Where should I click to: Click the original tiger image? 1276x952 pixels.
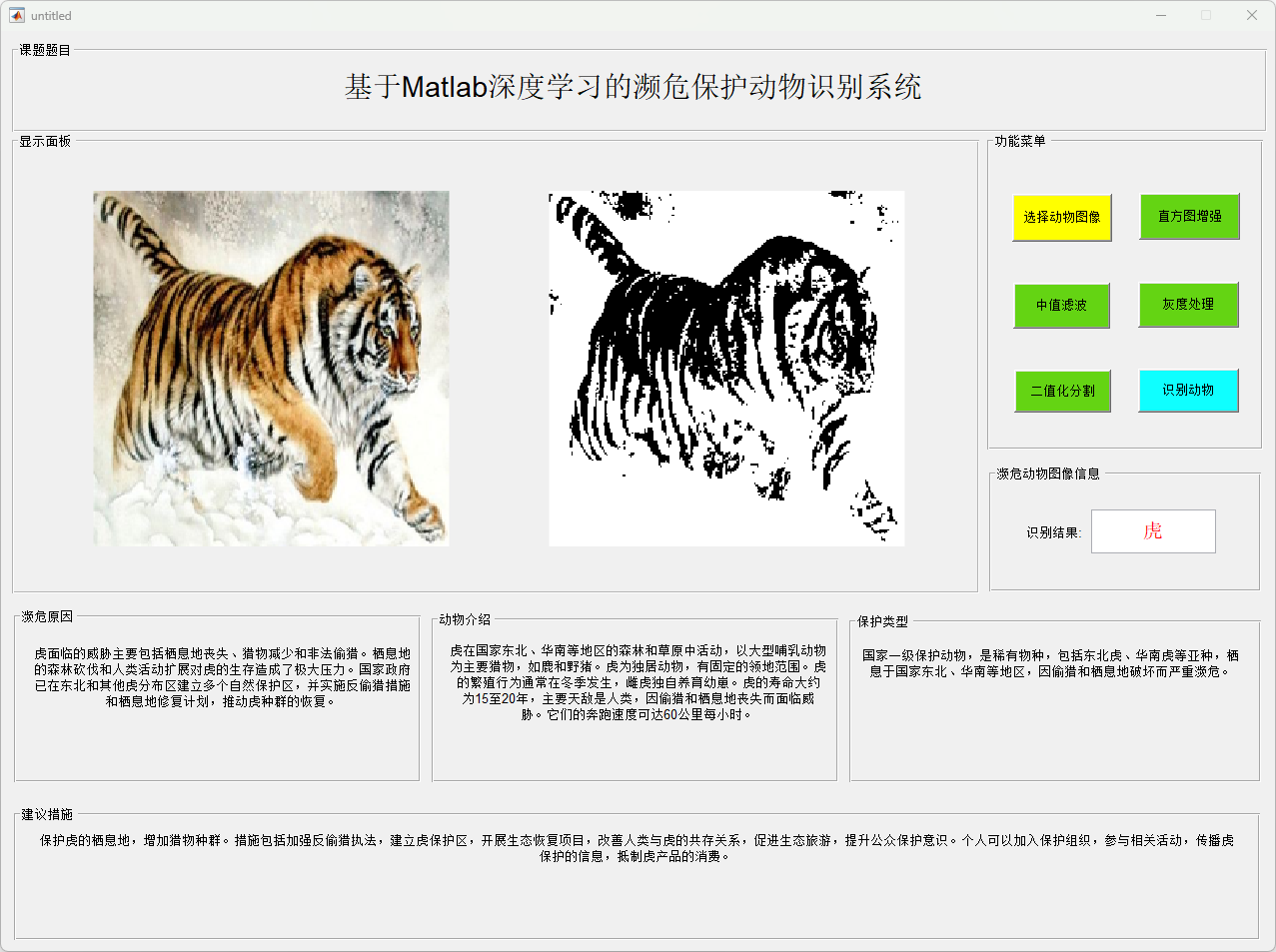click(271, 369)
